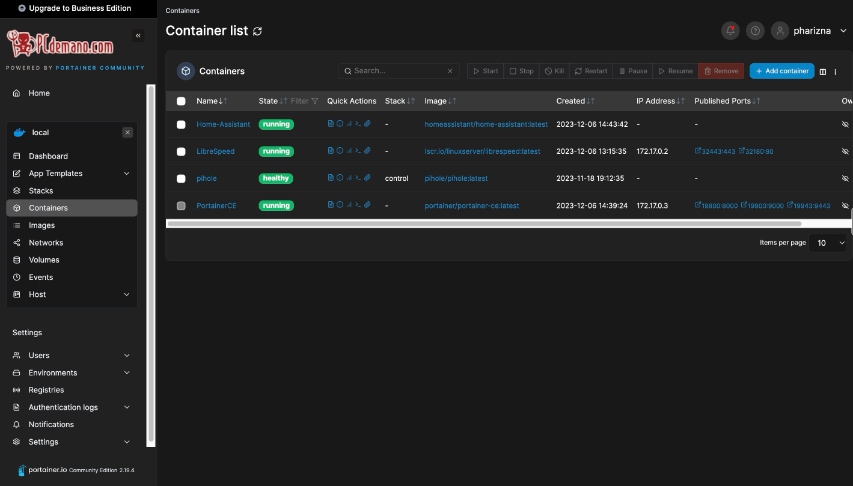Image resolution: width=853 pixels, height=486 pixels.
Task: Click the sidebar vertical scrollbar
Action: (x=151, y=265)
